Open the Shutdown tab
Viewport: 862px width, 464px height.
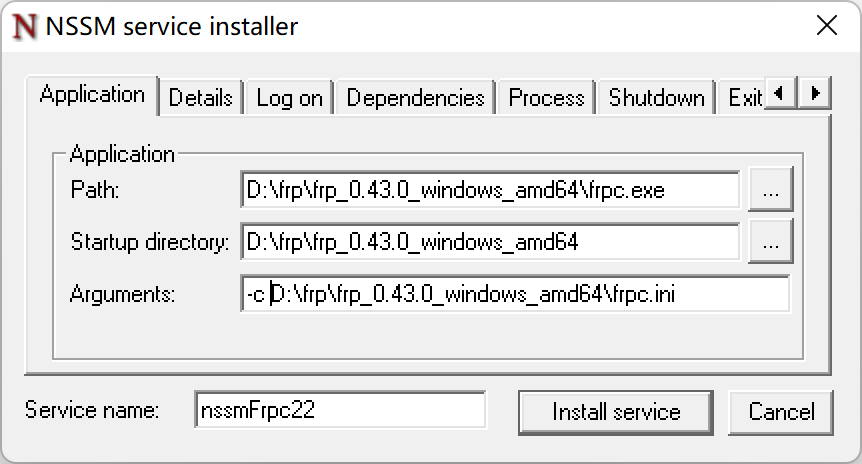(656, 98)
